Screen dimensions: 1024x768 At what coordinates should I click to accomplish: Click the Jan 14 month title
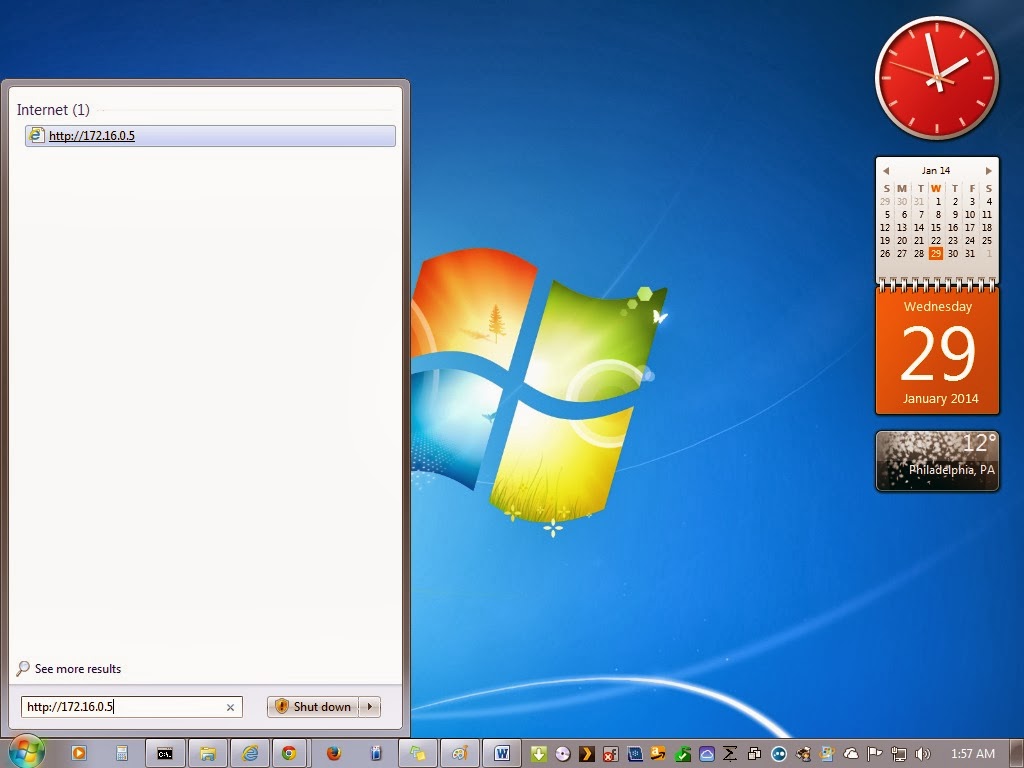coord(936,170)
